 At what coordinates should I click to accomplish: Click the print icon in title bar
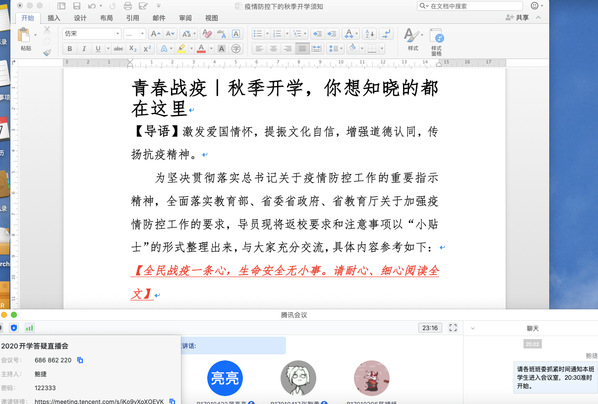pos(128,6)
